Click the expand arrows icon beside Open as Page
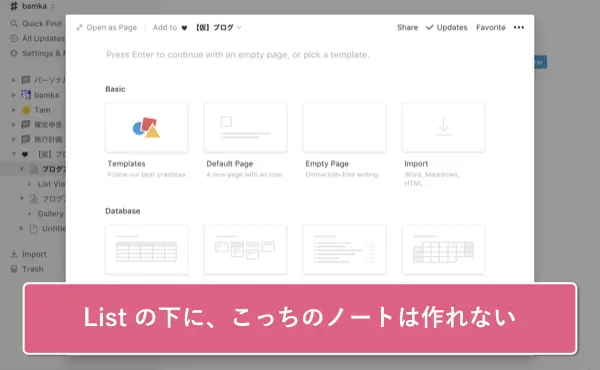Screen dimensions: 600x370 click(x=79, y=28)
